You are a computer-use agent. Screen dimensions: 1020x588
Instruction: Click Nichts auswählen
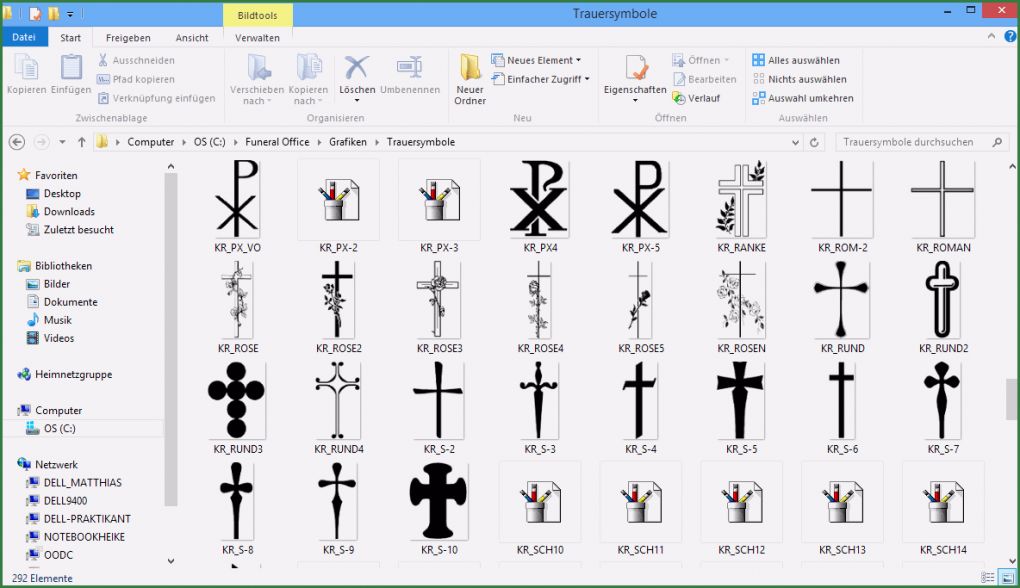(x=804, y=79)
